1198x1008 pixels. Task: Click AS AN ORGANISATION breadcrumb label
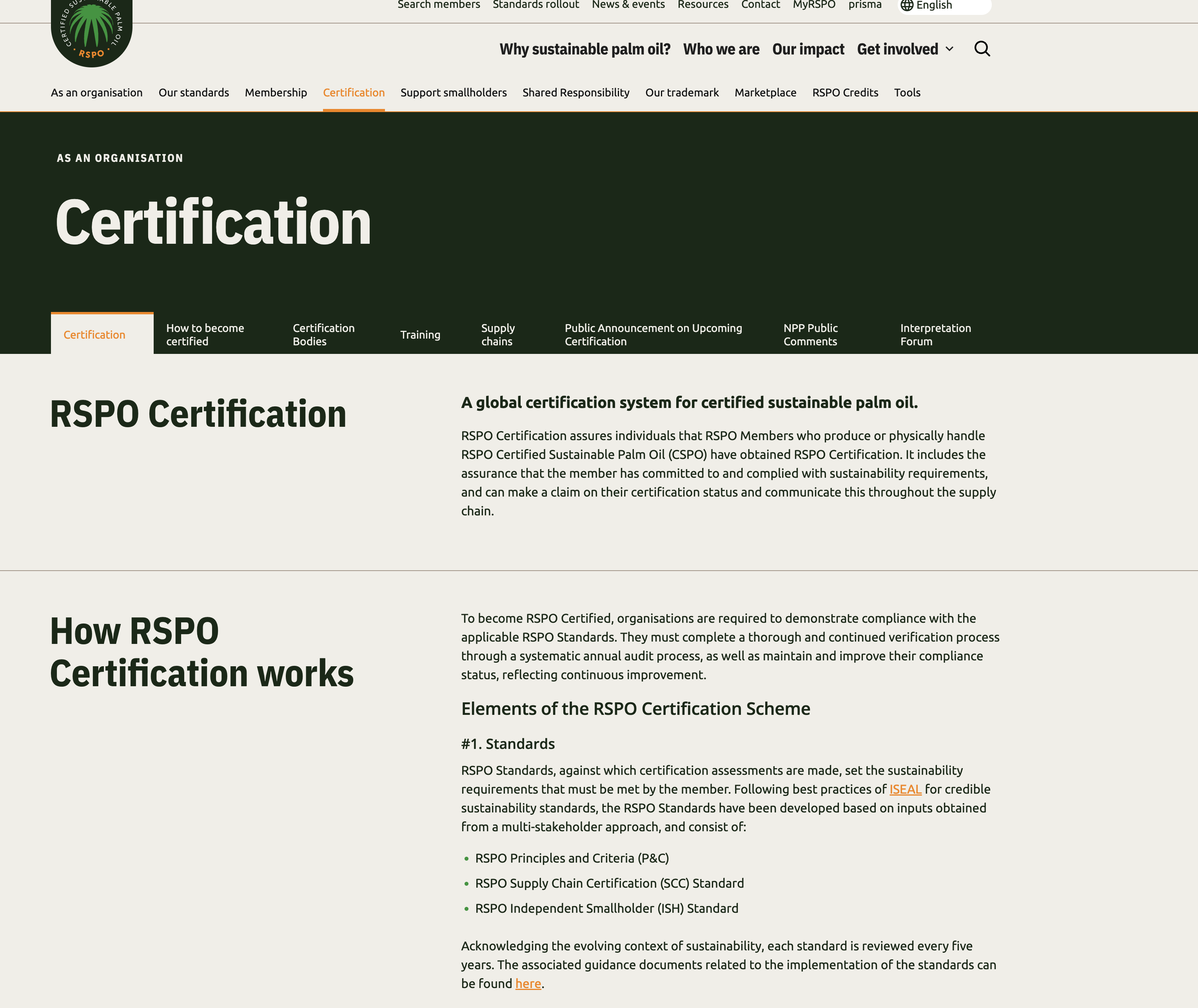120,158
